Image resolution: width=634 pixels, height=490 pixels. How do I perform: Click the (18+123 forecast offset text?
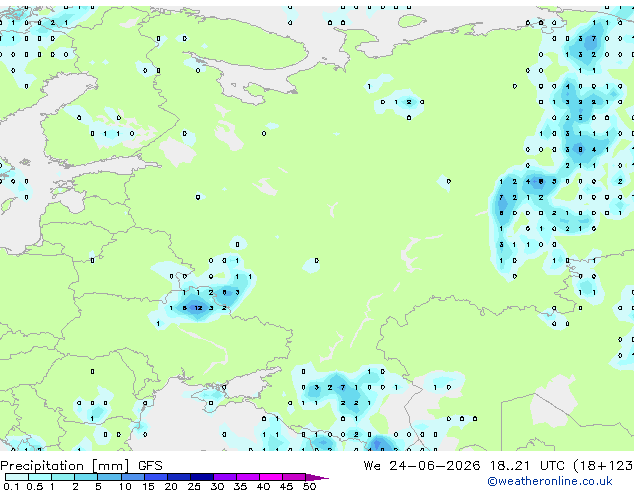(603, 466)
